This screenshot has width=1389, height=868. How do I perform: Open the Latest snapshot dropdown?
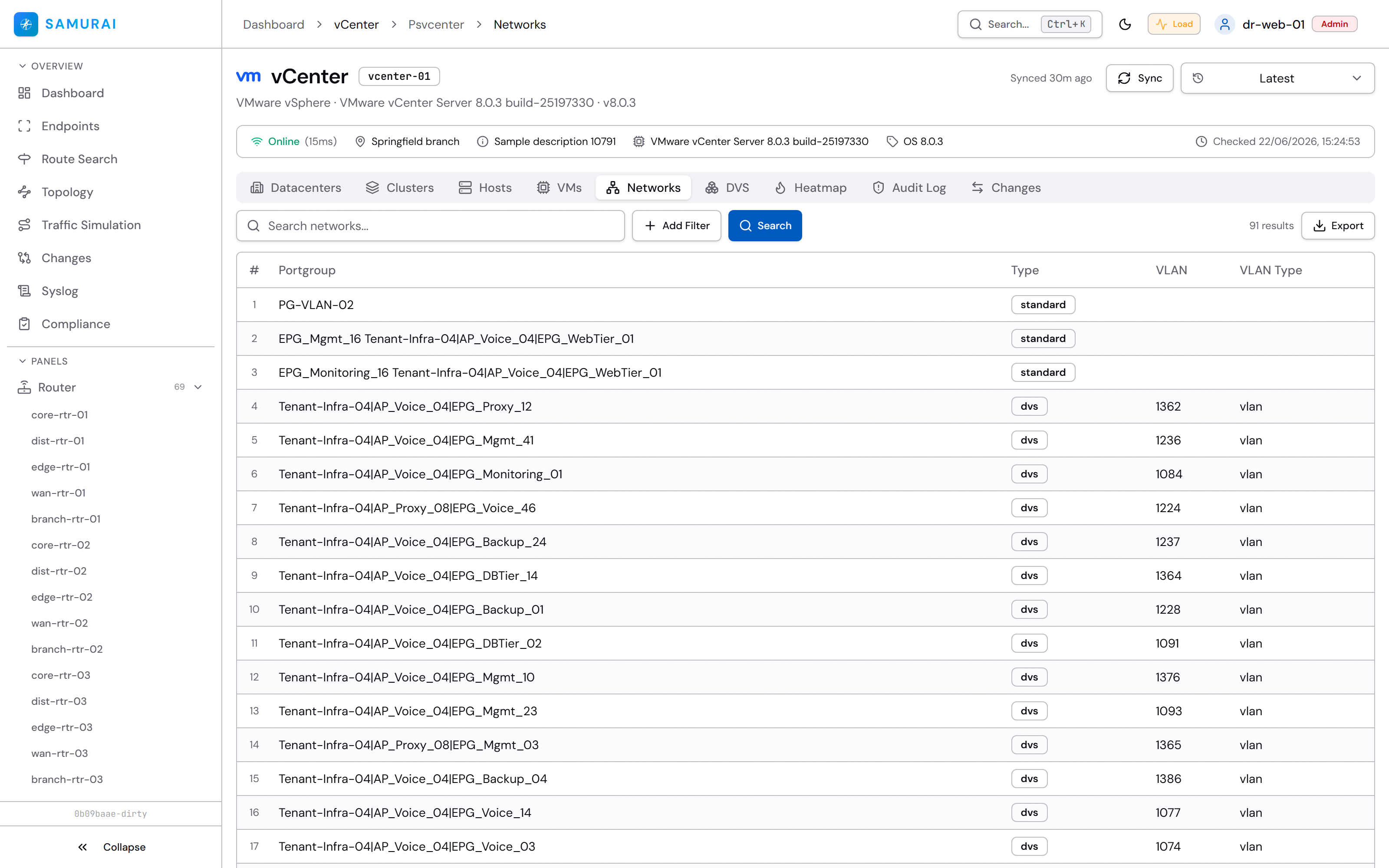1277,78
